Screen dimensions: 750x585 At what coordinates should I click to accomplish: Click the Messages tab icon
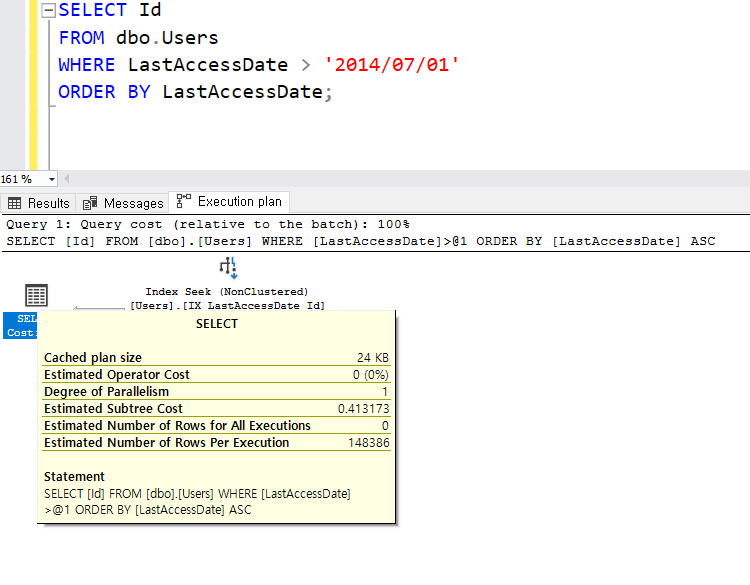click(x=90, y=203)
